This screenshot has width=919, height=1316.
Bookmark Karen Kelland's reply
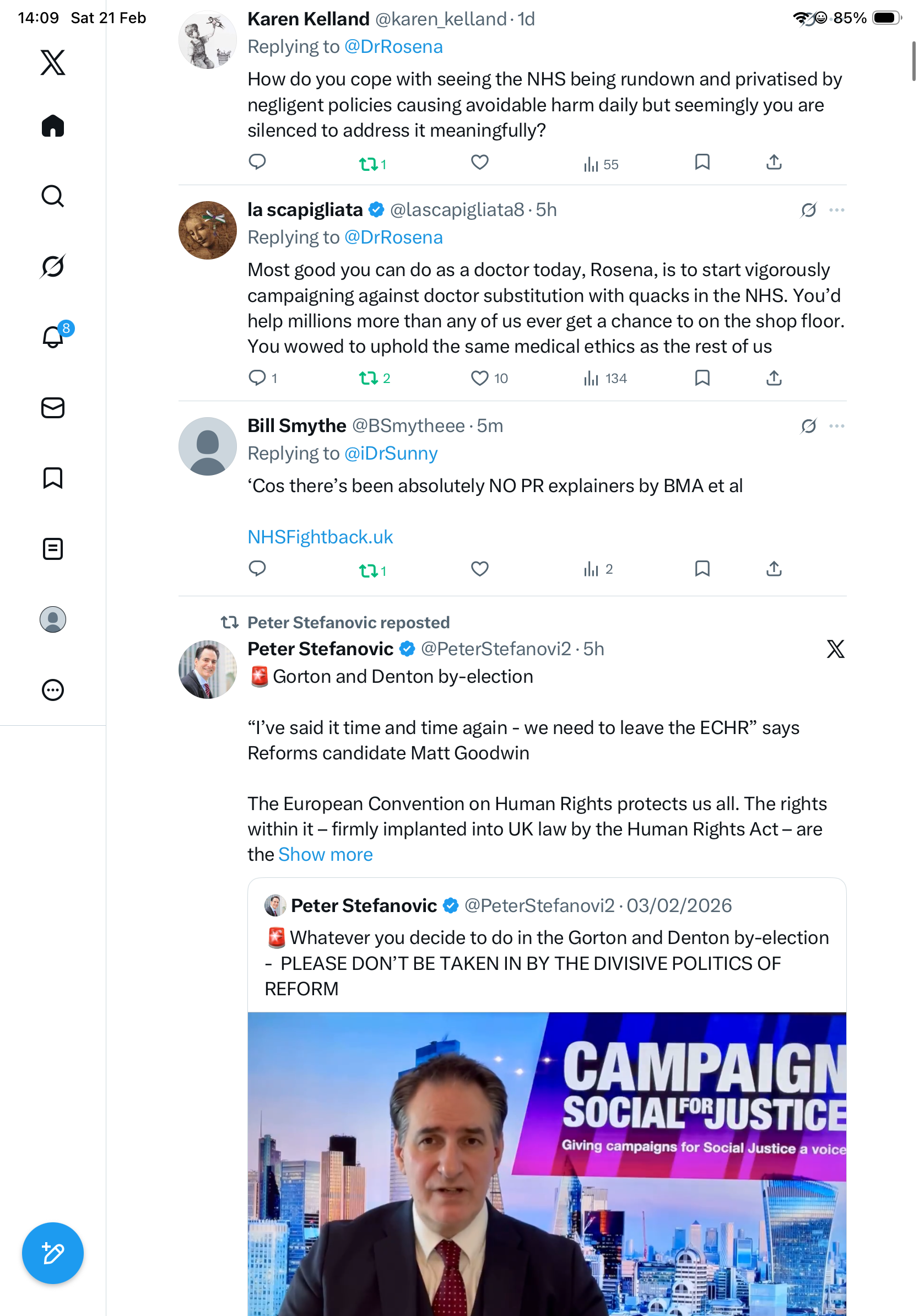click(x=702, y=163)
